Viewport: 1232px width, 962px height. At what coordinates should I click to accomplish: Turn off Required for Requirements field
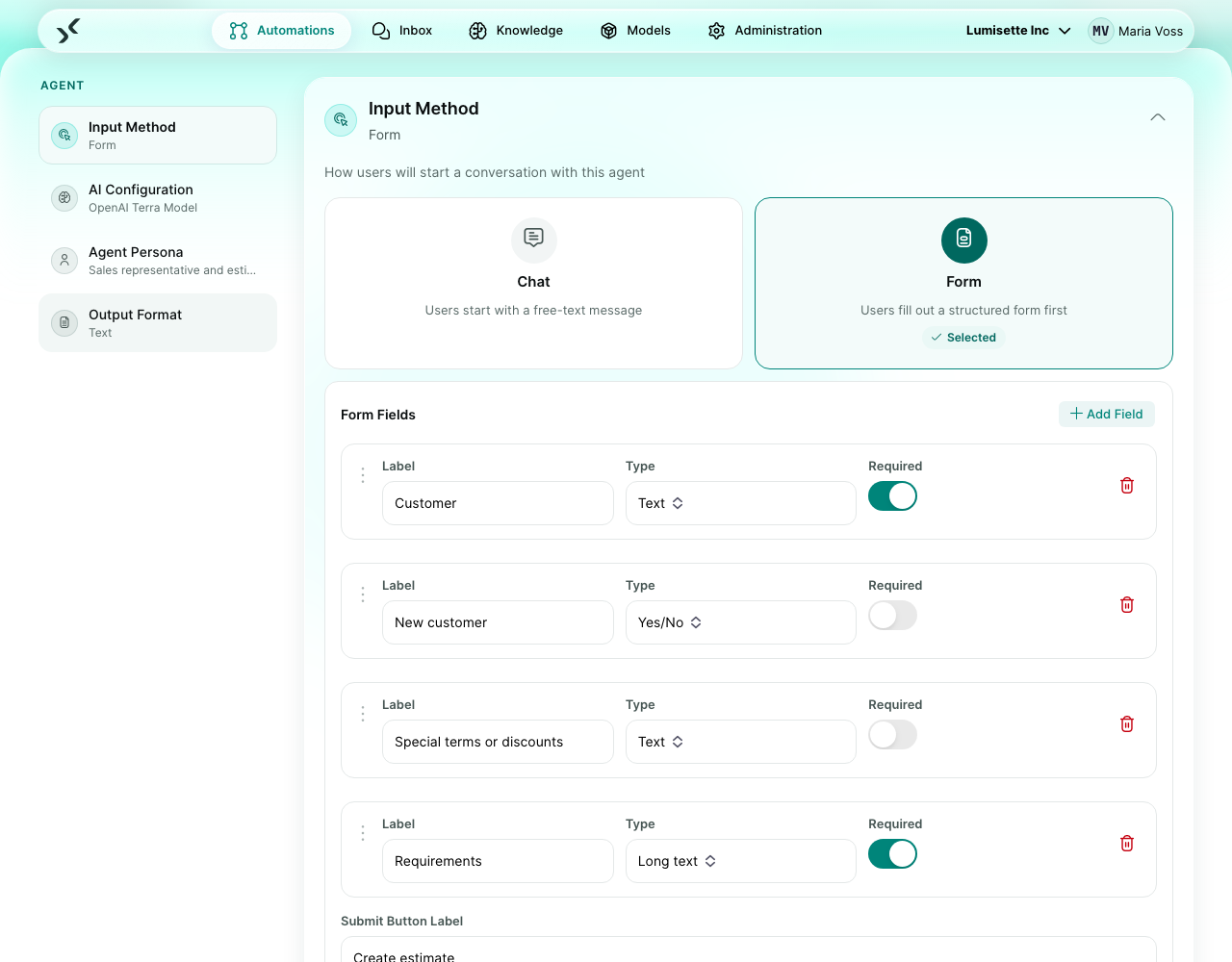click(892, 854)
